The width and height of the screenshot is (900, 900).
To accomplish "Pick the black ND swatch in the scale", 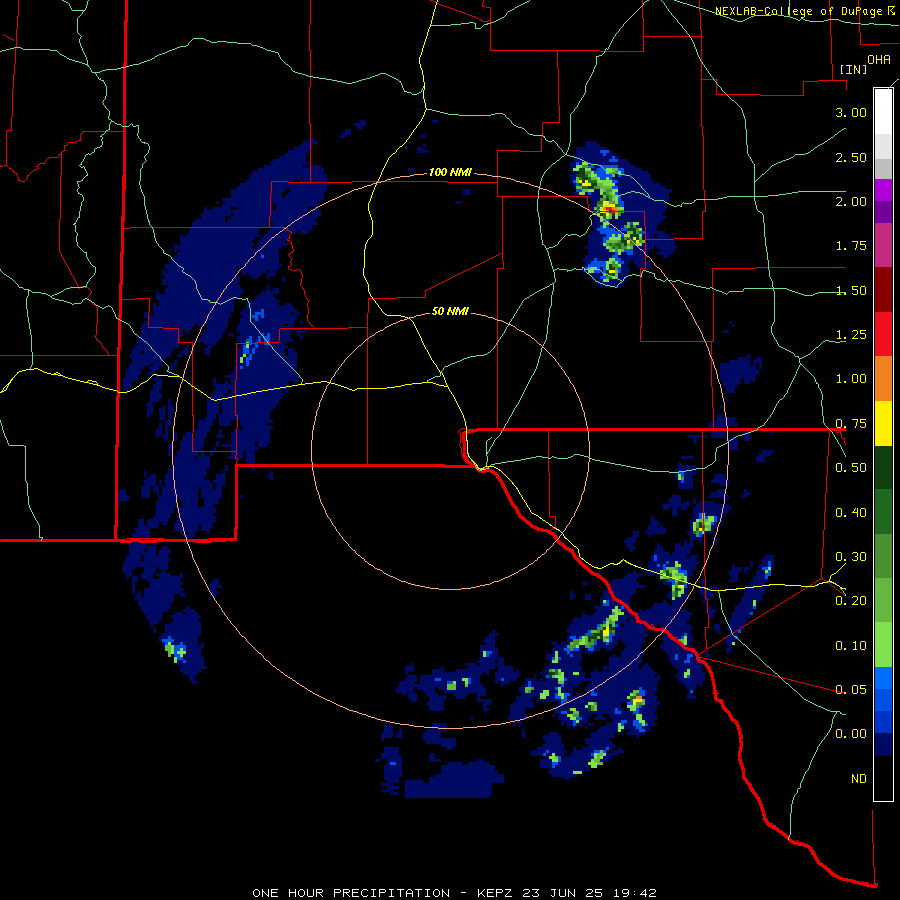I will (883, 778).
